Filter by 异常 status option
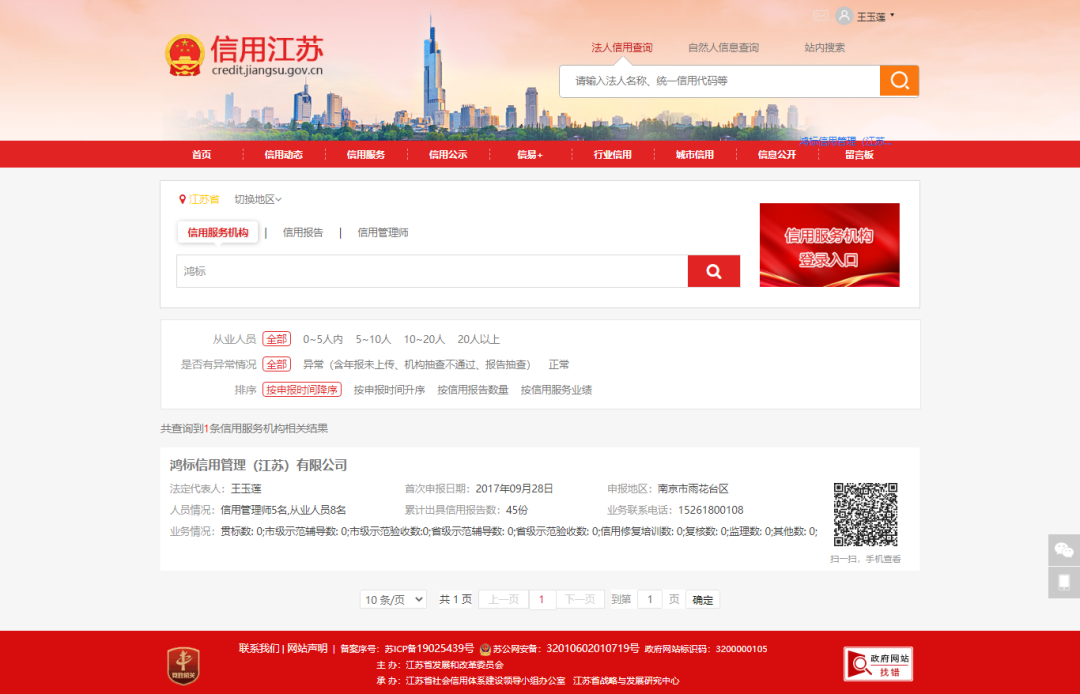The height and width of the screenshot is (694, 1080). point(417,365)
